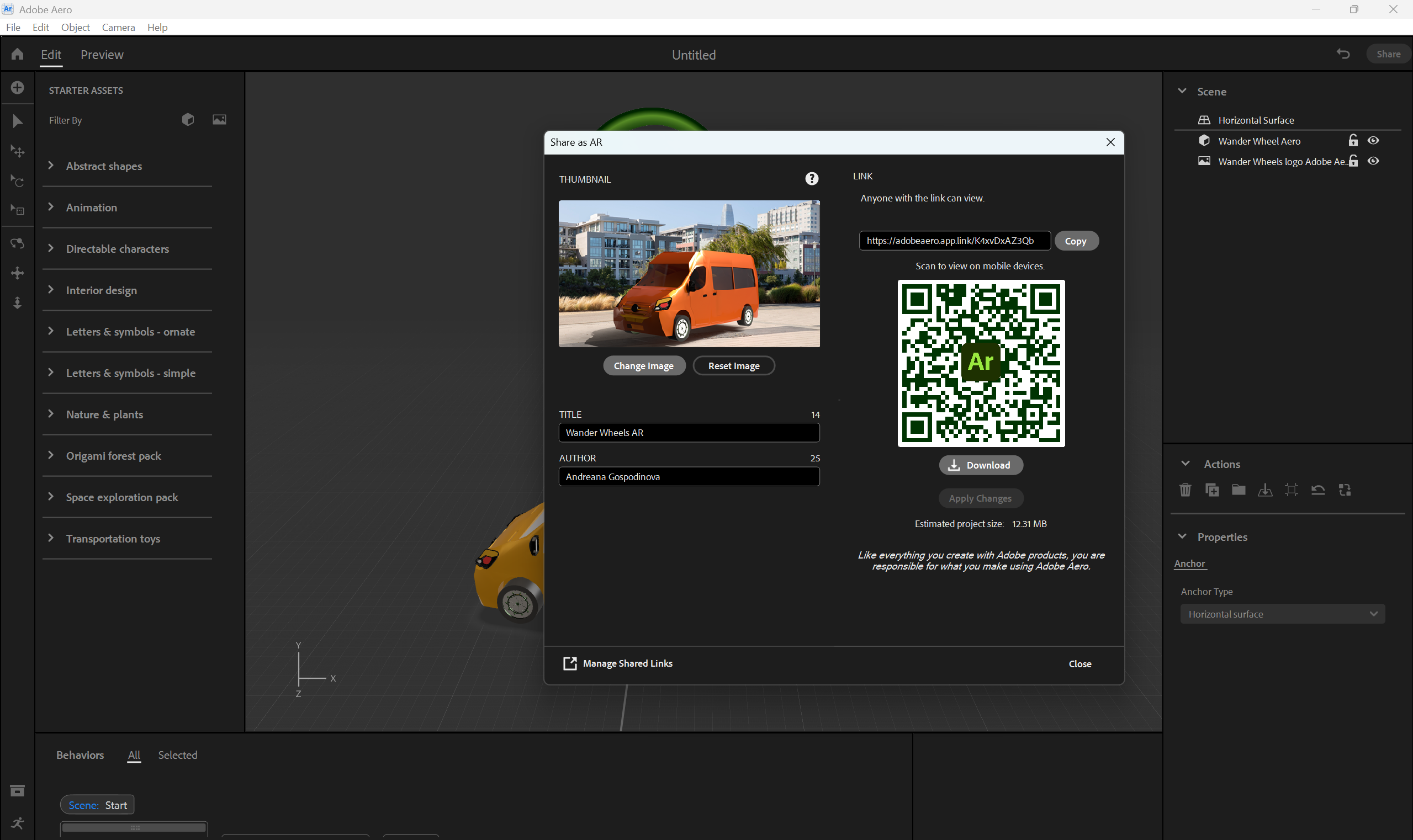This screenshot has height=840, width=1413.
Task: Click the Reset Image button
Action: pyautogui.click(x=733, y=366)
